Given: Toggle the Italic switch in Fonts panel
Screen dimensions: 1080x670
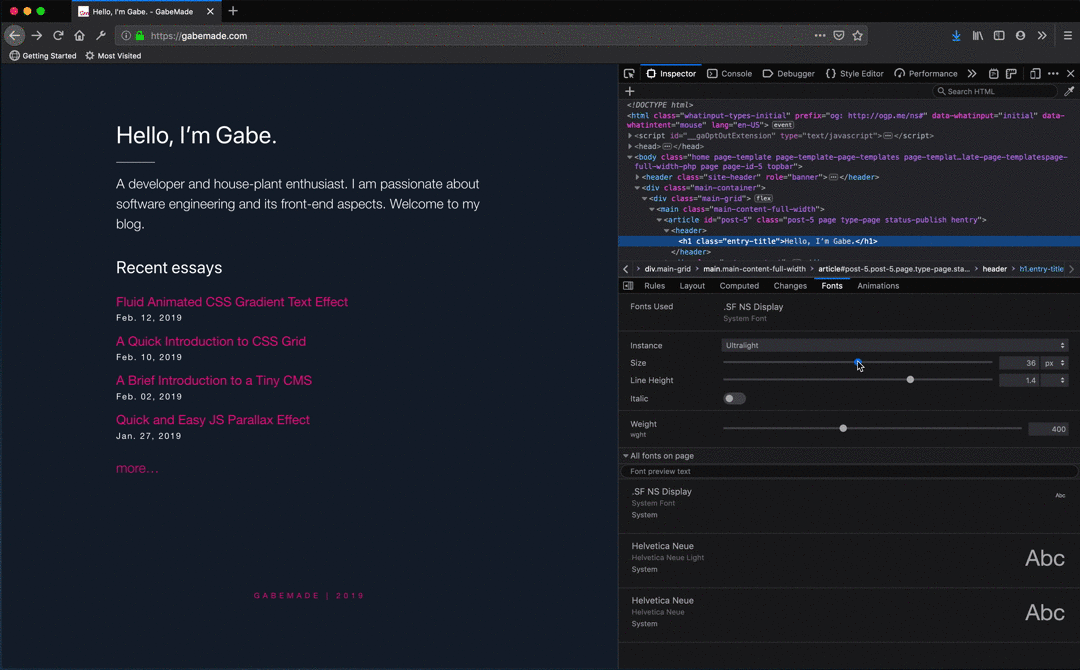Looking at the screenshot, I should coord(734,399).
